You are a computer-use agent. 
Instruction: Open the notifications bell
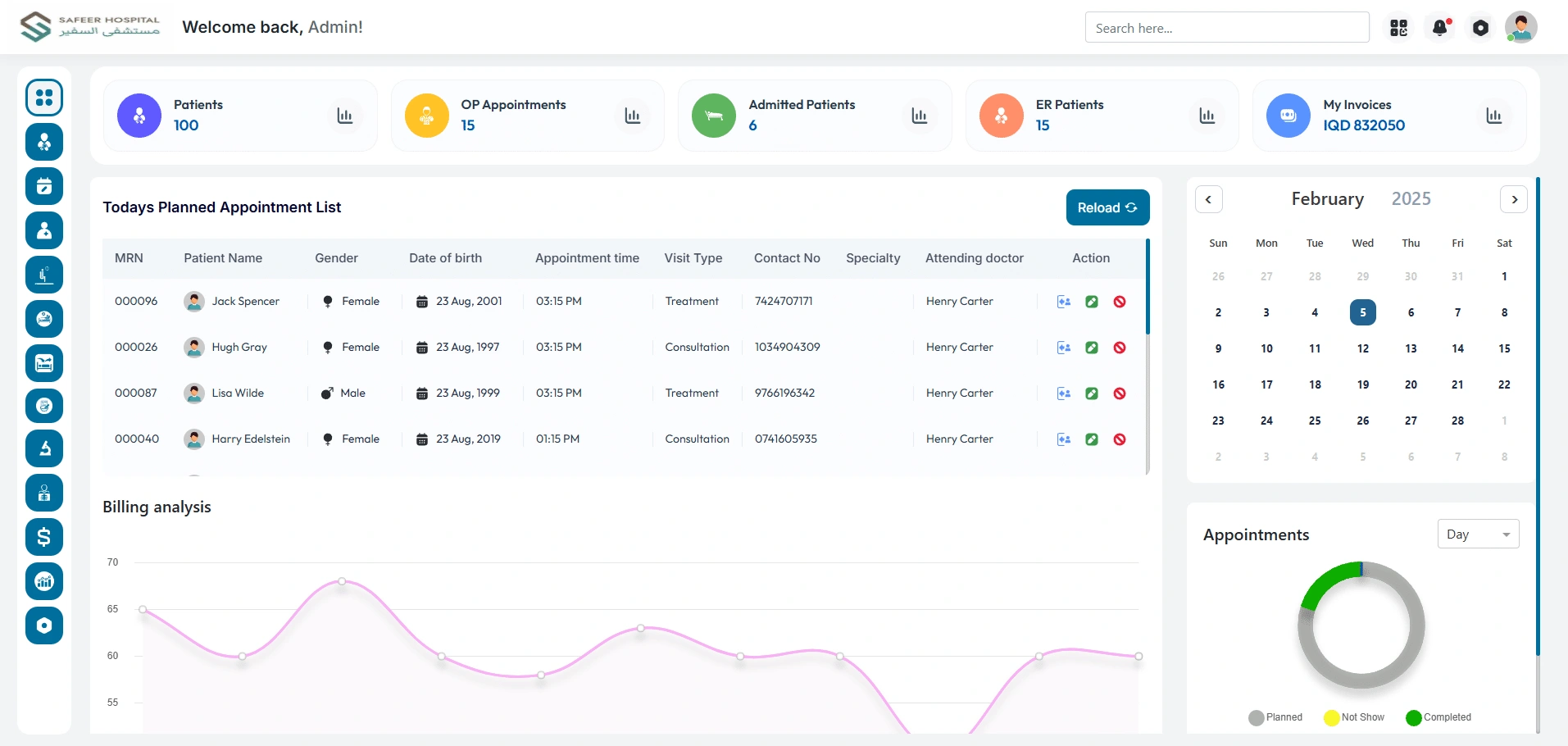pos(1440,28)
